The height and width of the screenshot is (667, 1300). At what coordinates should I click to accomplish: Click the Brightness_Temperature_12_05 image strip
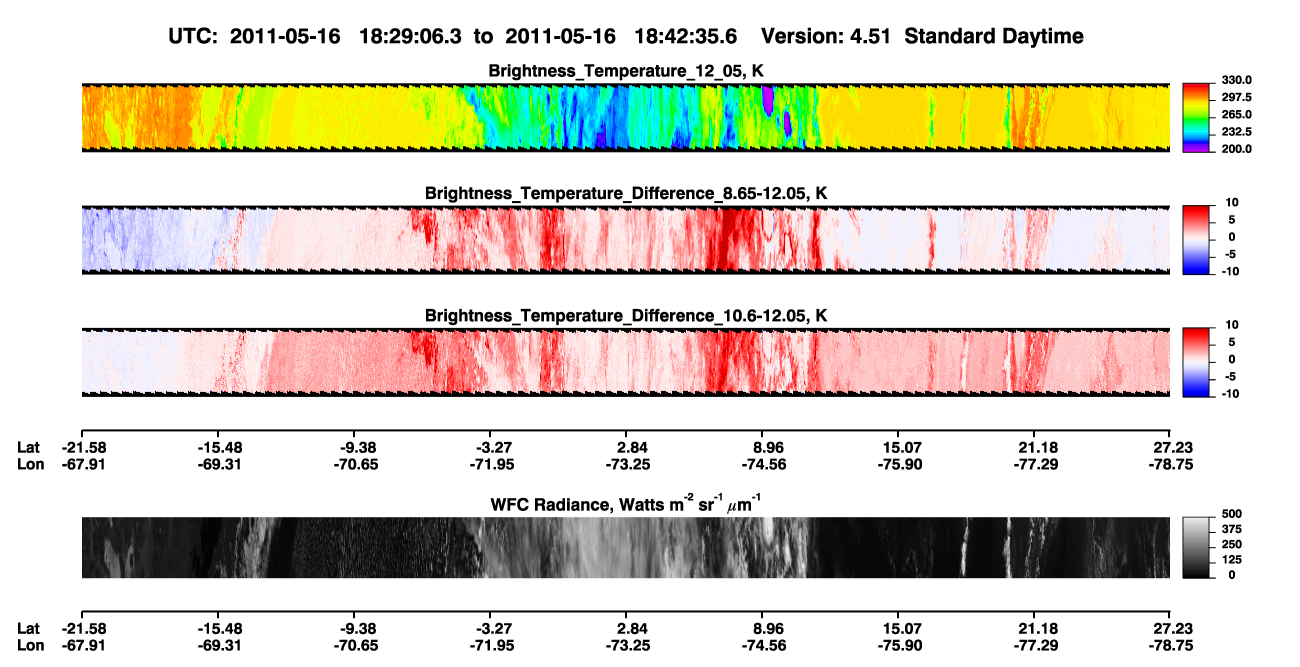[626, 118]
